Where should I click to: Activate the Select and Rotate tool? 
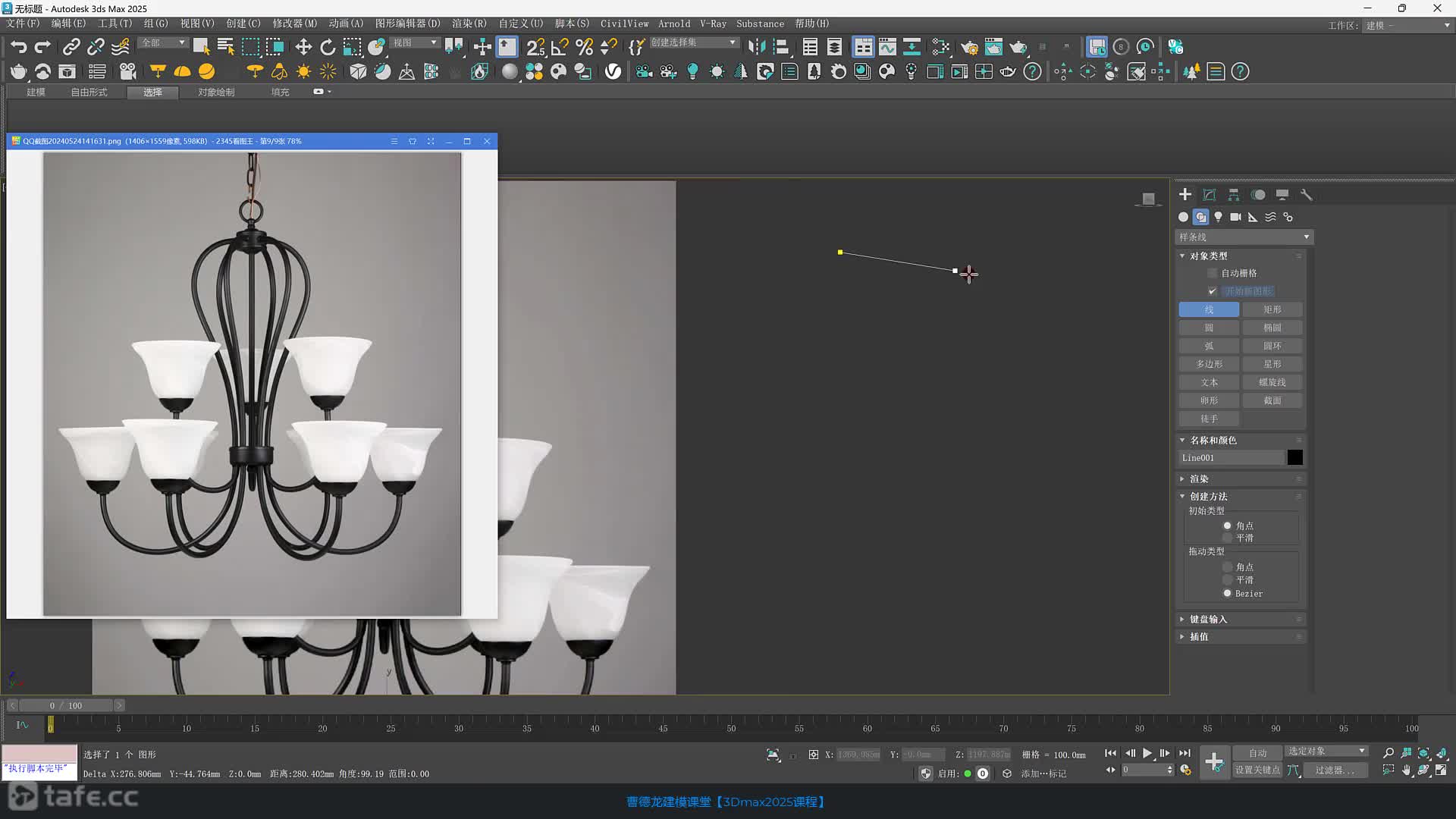pos(328,47)
